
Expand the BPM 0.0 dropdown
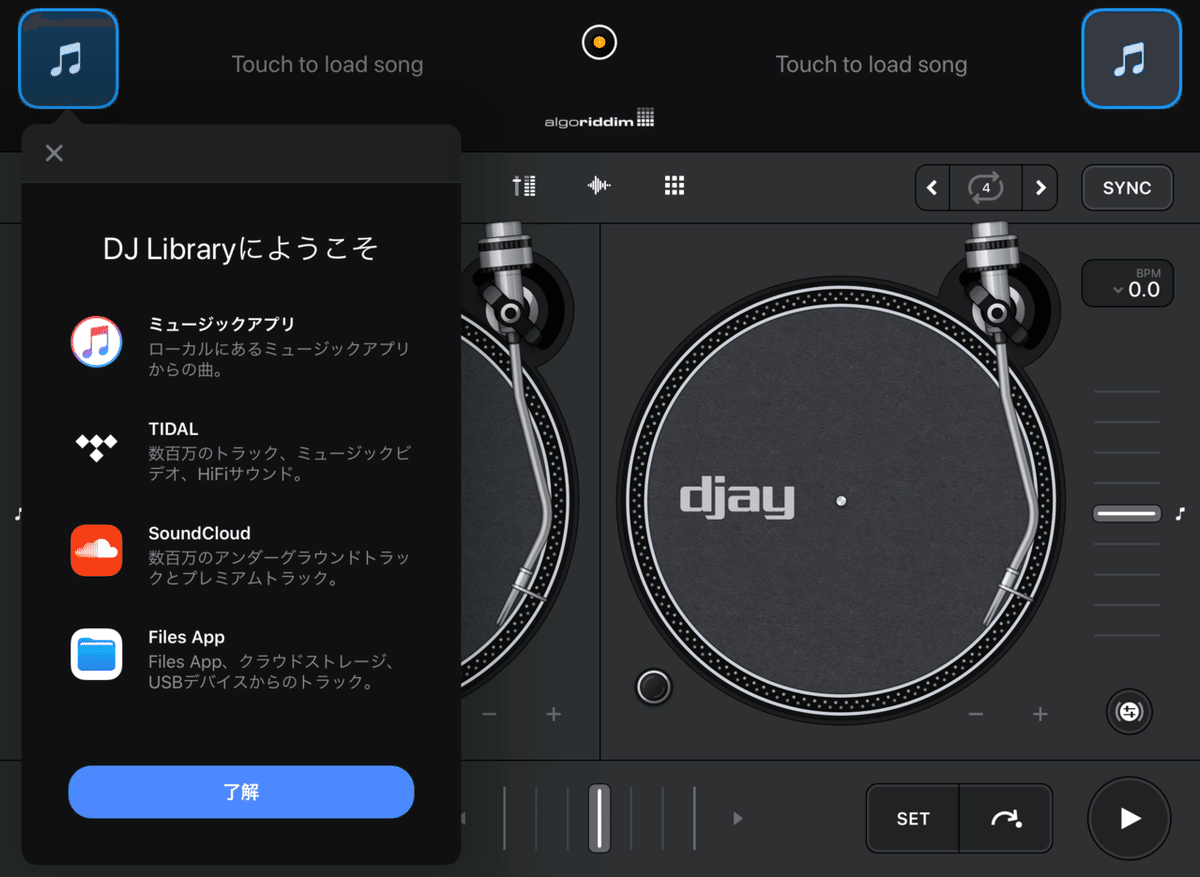(1127, 283)
